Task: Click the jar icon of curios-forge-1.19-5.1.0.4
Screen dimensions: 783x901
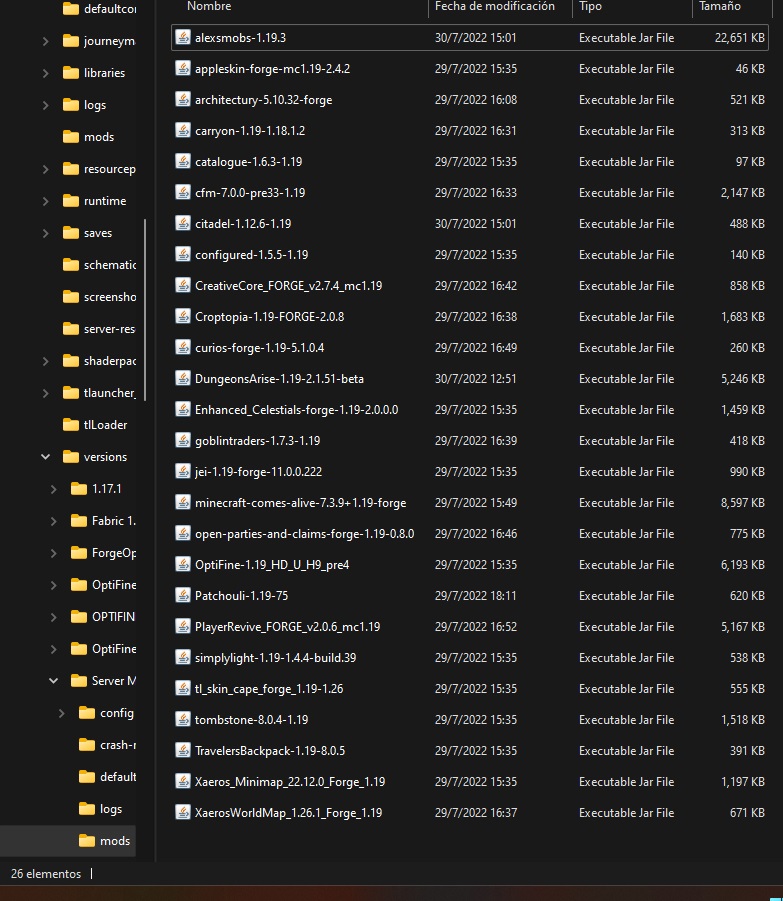Action: click(x=183, y=348)
